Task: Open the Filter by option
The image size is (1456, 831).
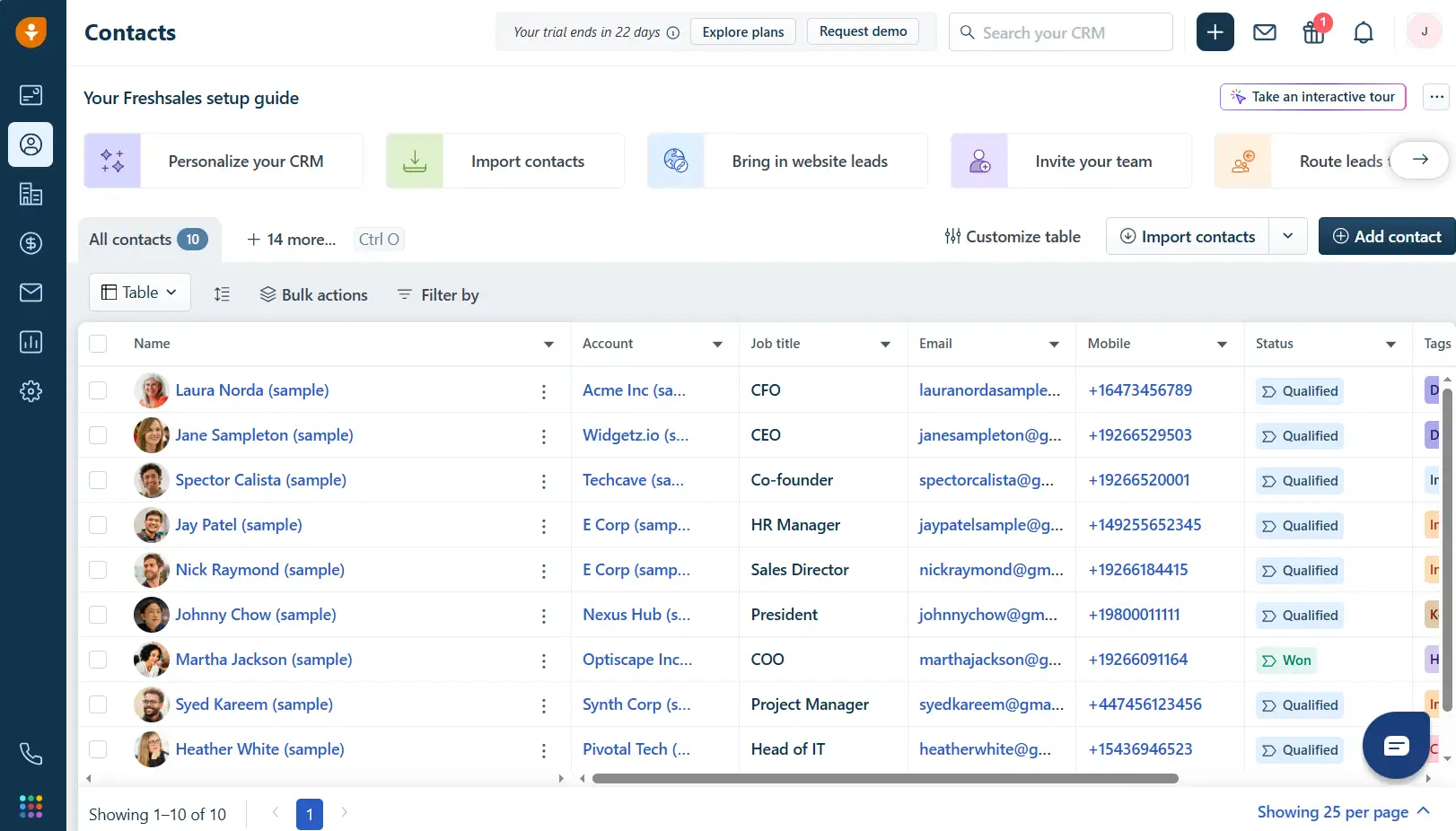Action: point(438,294)
